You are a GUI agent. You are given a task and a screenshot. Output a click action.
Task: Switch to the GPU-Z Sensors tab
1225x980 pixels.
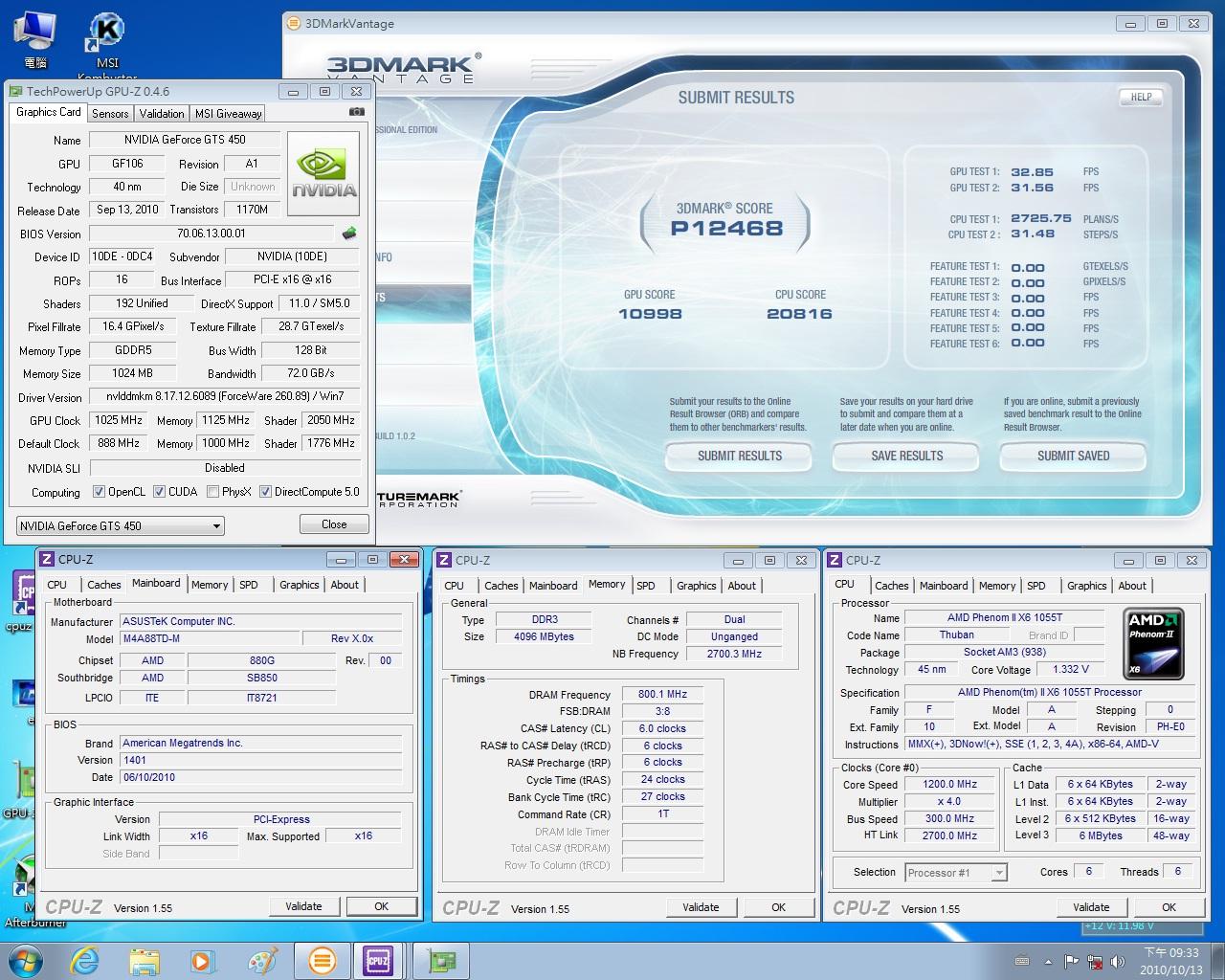coord(110,113)
